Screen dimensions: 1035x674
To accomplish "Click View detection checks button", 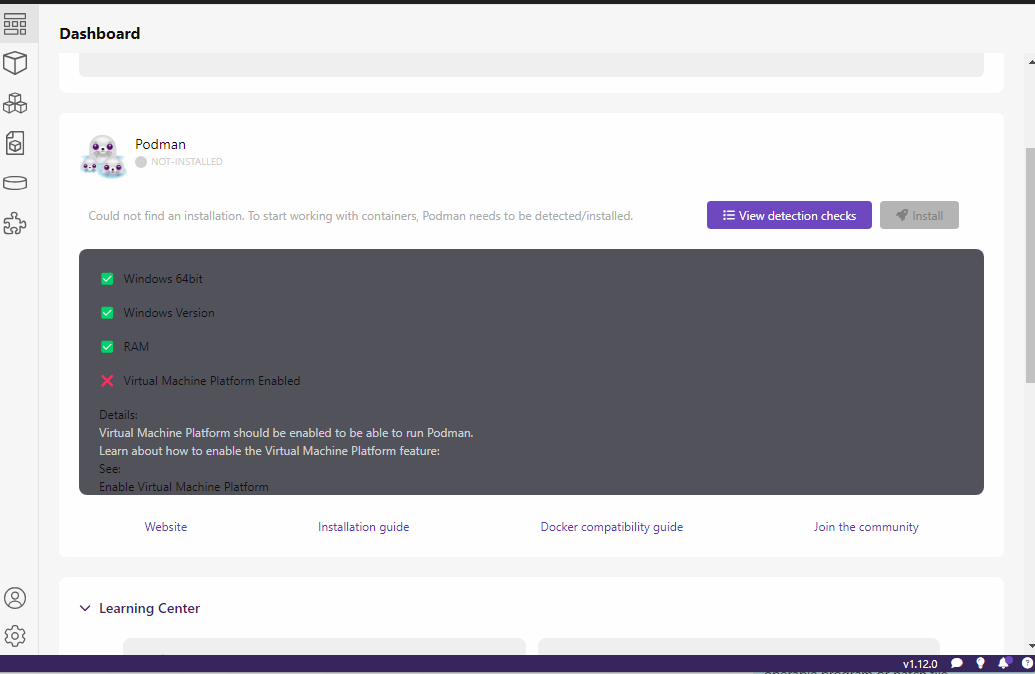I will 789,215.
